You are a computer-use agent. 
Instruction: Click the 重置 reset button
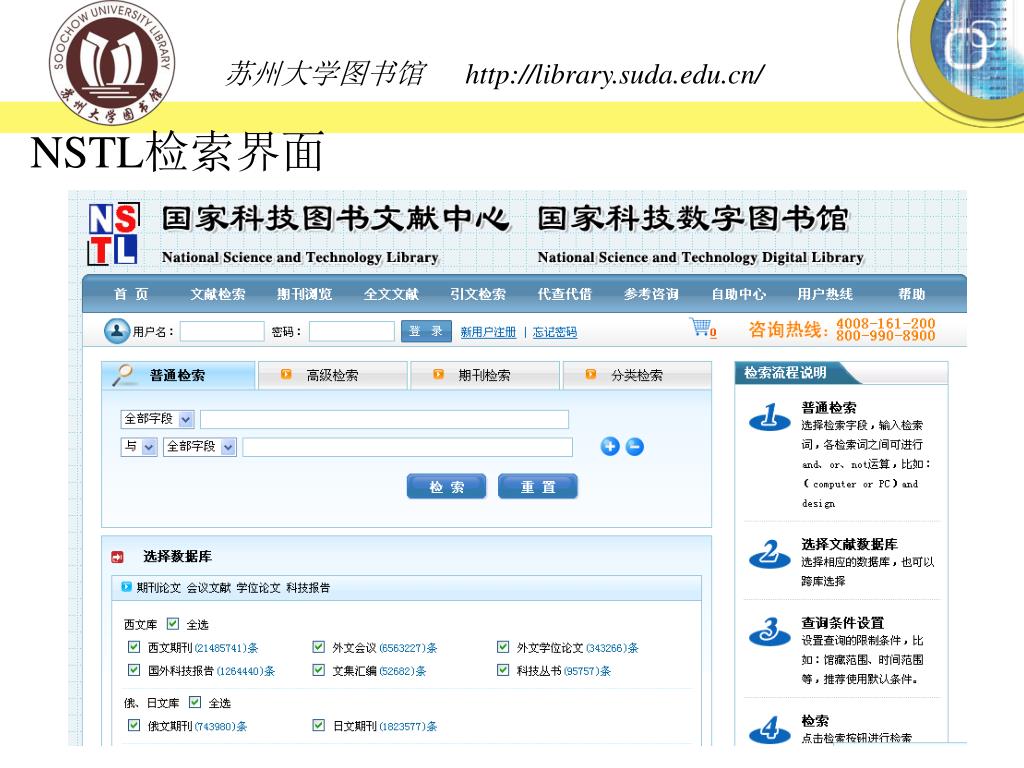(537, 487)
